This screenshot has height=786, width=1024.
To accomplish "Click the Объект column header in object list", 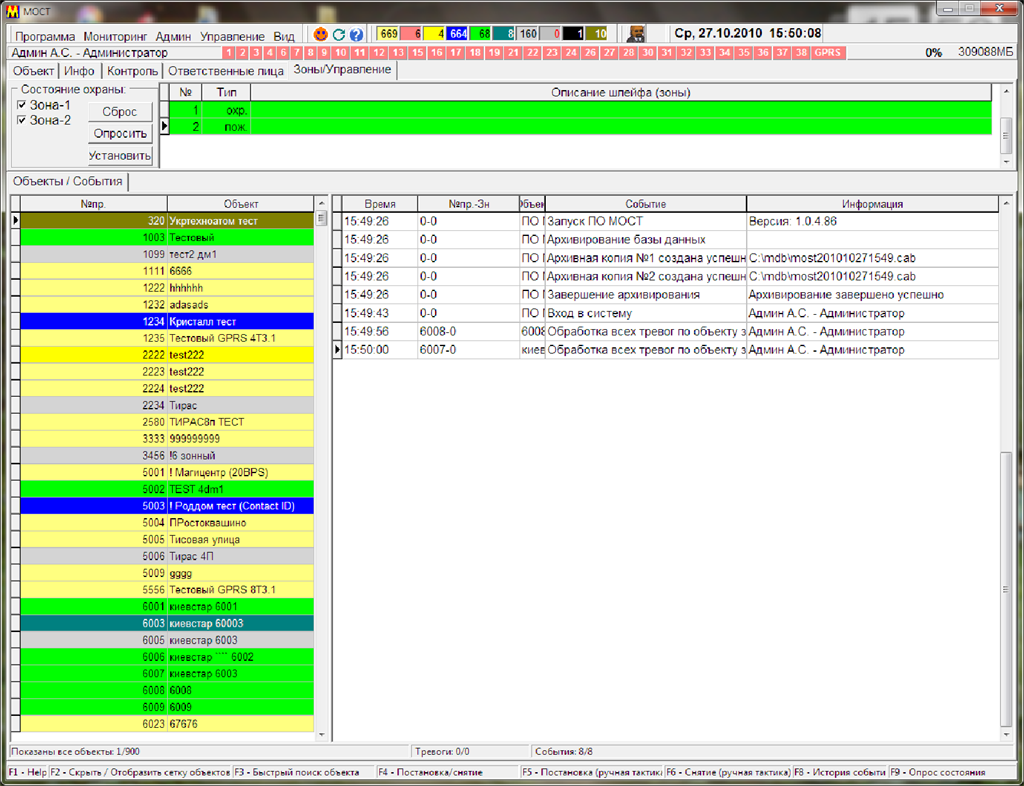I will pyautogui.click(x=241, y=204).
